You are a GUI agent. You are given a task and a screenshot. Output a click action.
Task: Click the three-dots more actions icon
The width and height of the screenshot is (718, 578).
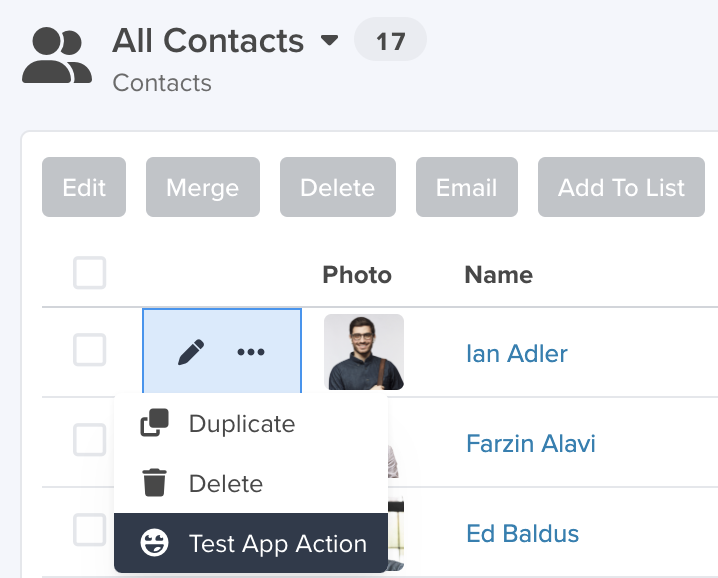click(x=251, y=352)
